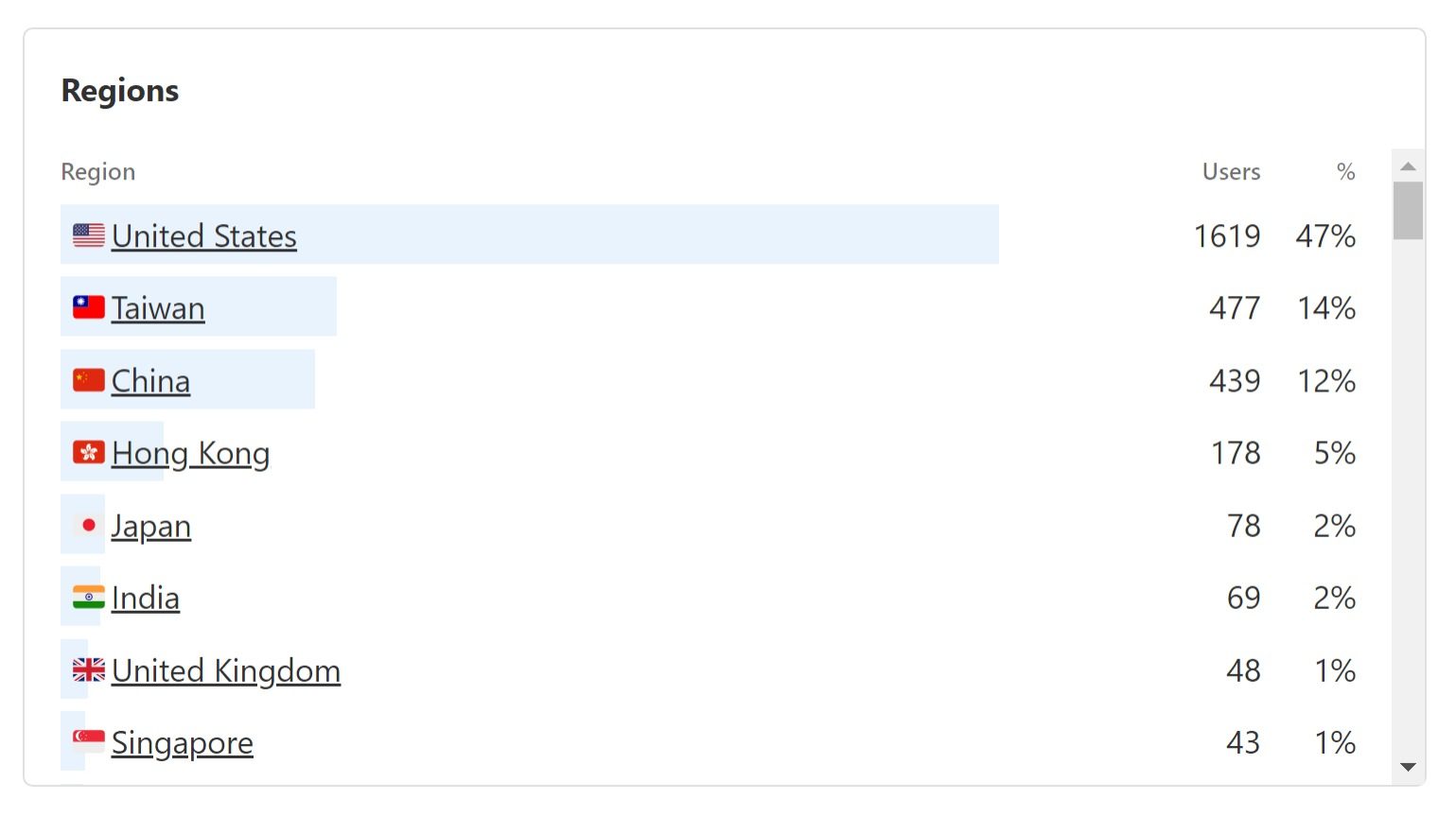This screenshot has width=1456, height=817.
Task: Open the Taiwan region link
Action: pyautogui.click(x=158, y=308)
